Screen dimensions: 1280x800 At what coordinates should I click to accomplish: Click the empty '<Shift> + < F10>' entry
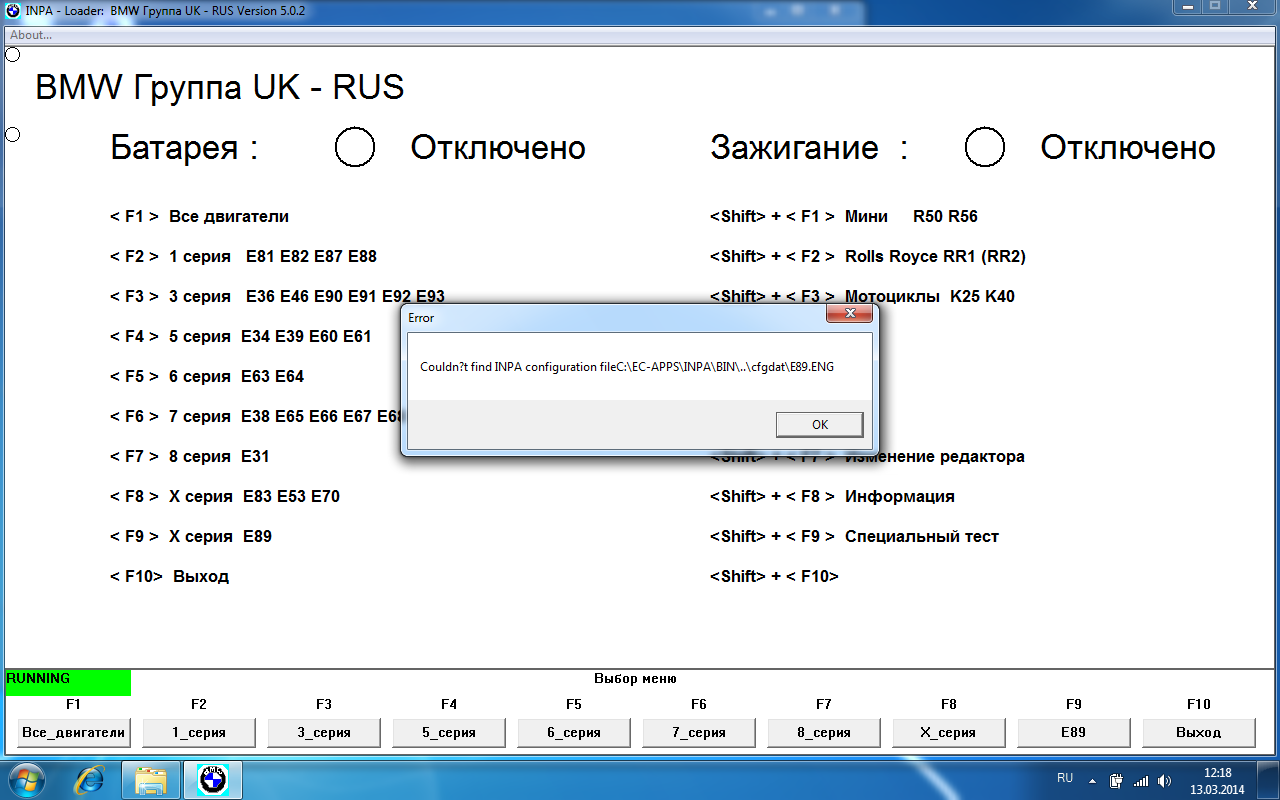click(x=774, y=576)
